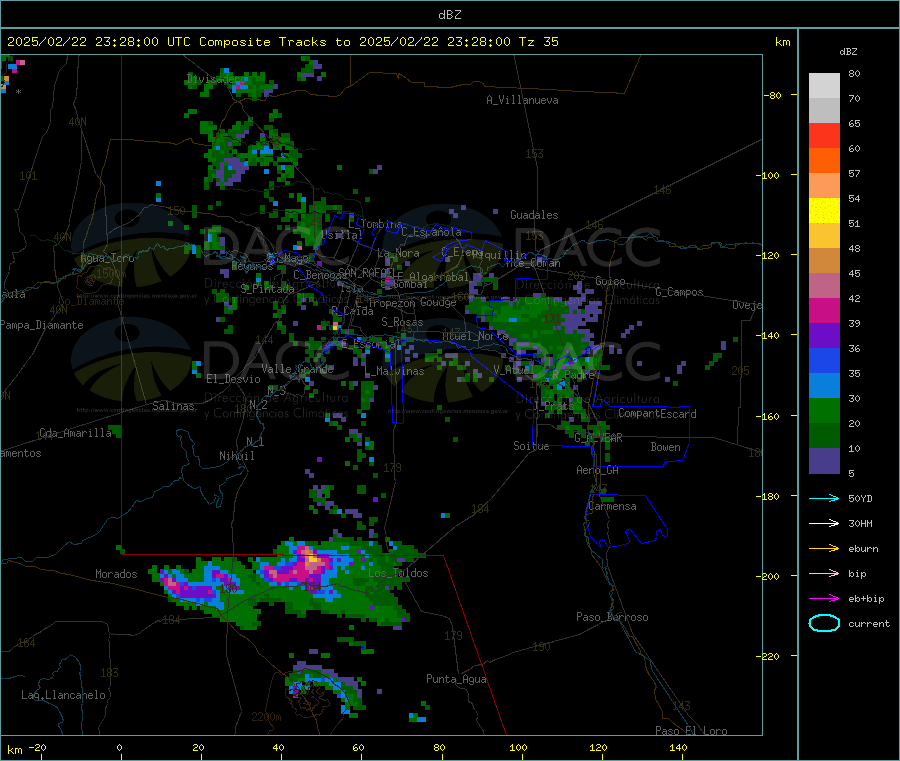This screenshot has height=761, width=900.
Task: Select the magenta 39-42 dBZ legend swatch
Action: point(824,310)
